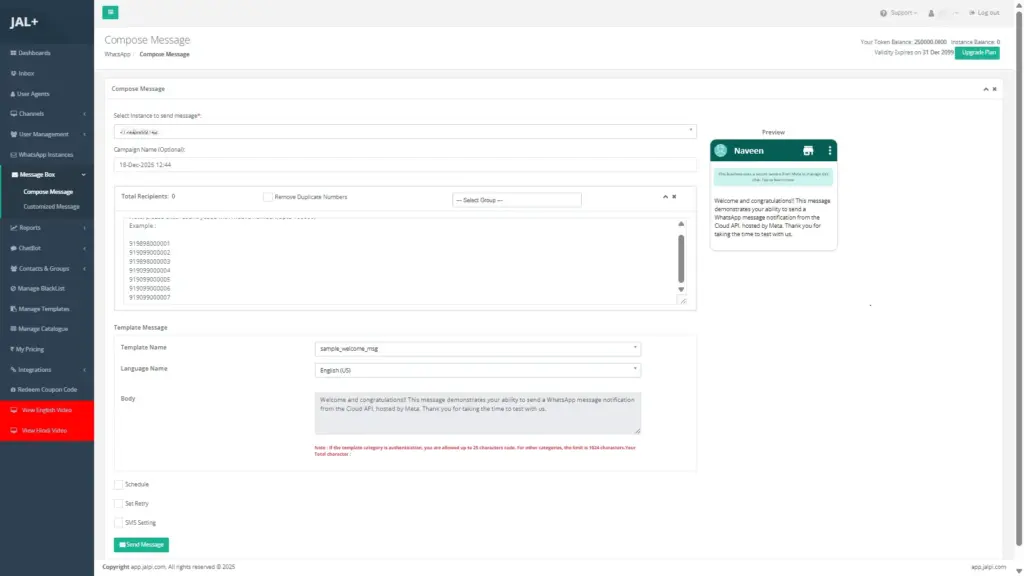The image size is (1024, 576).
Task: Enable Remove Duplicate Numbers
Action: point(266,197)
